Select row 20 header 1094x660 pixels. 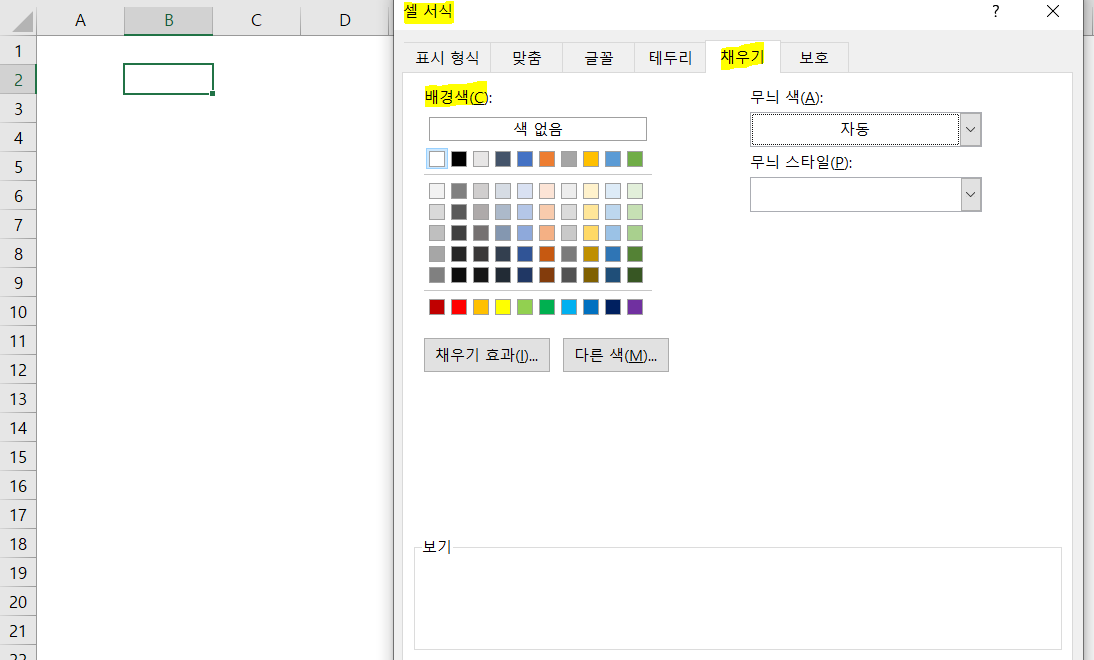pos(18,602)
